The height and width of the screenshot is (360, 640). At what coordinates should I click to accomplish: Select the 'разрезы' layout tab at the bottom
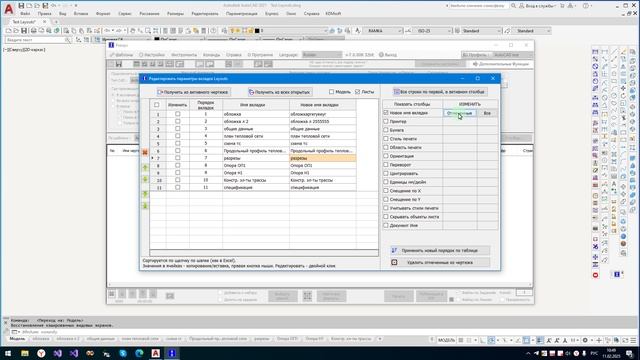point(262,339)
